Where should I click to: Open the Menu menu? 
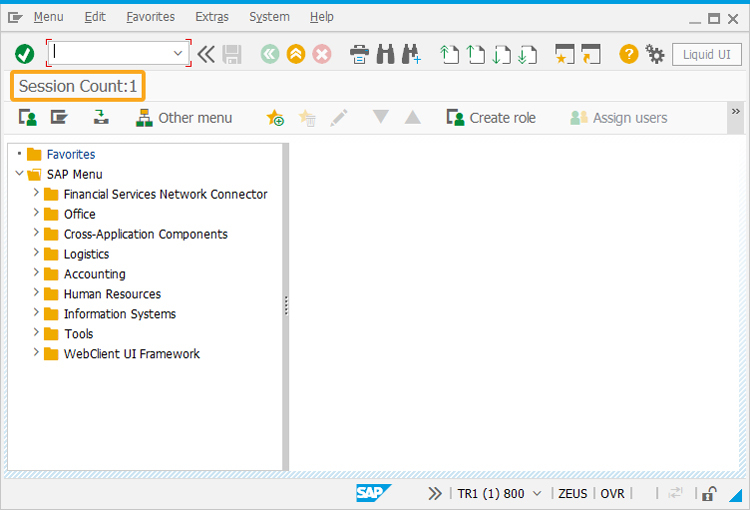coord(48,17)
